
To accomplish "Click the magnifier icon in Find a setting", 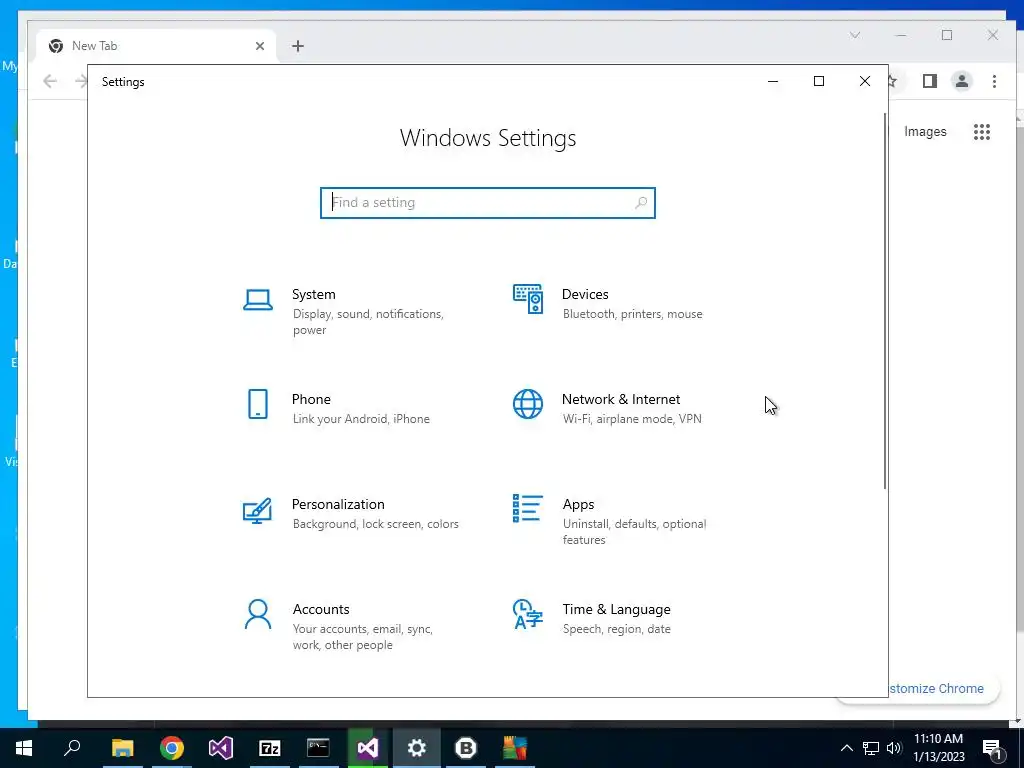I will 641,202.
